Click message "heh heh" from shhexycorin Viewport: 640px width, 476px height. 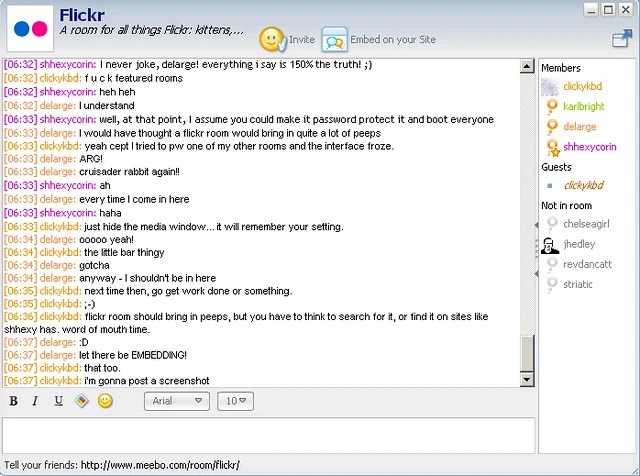pyautogui.click(x=117, y=92)
